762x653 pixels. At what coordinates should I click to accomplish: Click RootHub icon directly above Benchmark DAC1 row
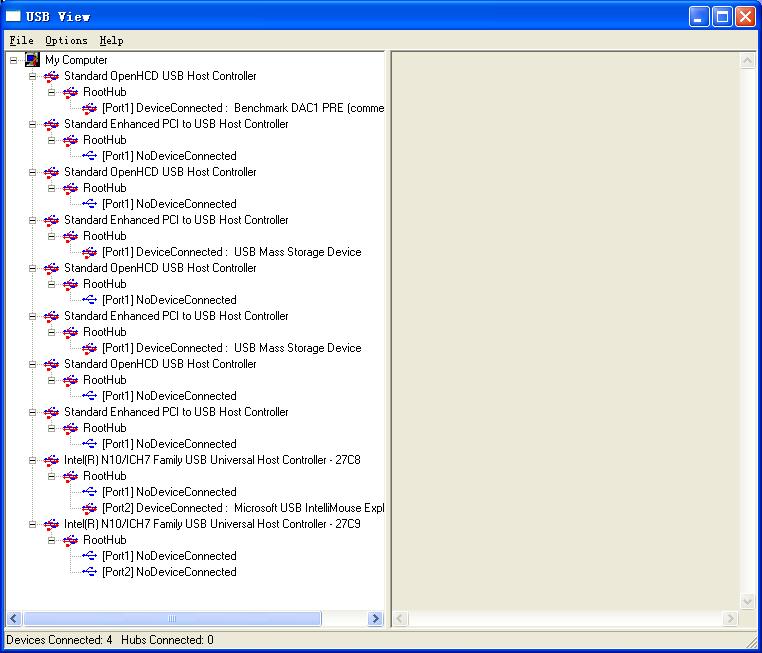(x=70, y=92)
